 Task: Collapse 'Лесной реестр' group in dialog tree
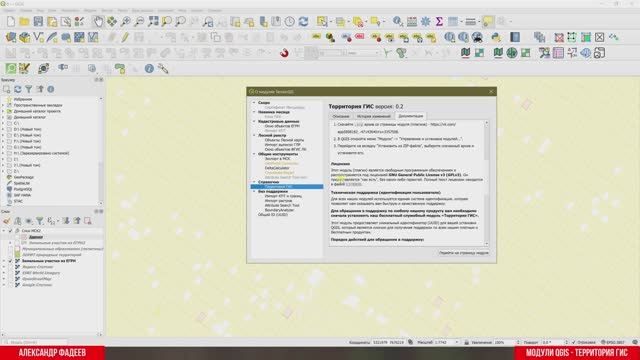pyautogui.click(x=254, y=135)
